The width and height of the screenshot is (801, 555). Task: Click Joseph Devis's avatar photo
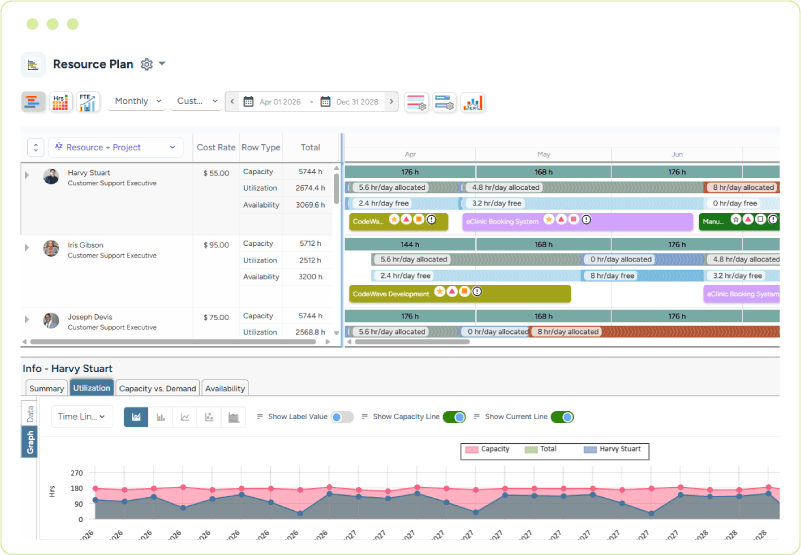(x=51, y=320)
